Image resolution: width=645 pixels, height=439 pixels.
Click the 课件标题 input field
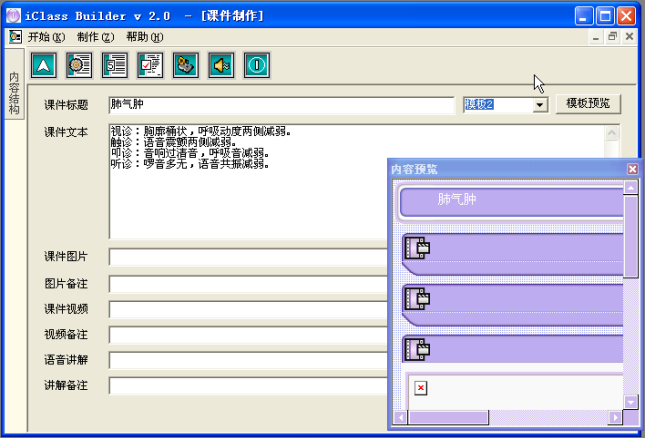click(x=282, y=105)
